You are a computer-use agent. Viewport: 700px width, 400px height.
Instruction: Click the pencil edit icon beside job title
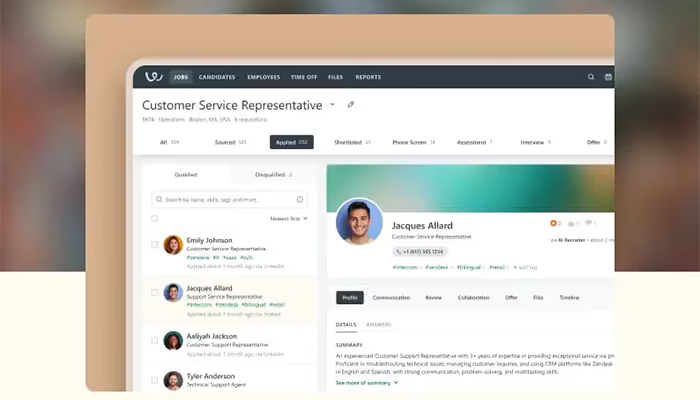[351, 104]
